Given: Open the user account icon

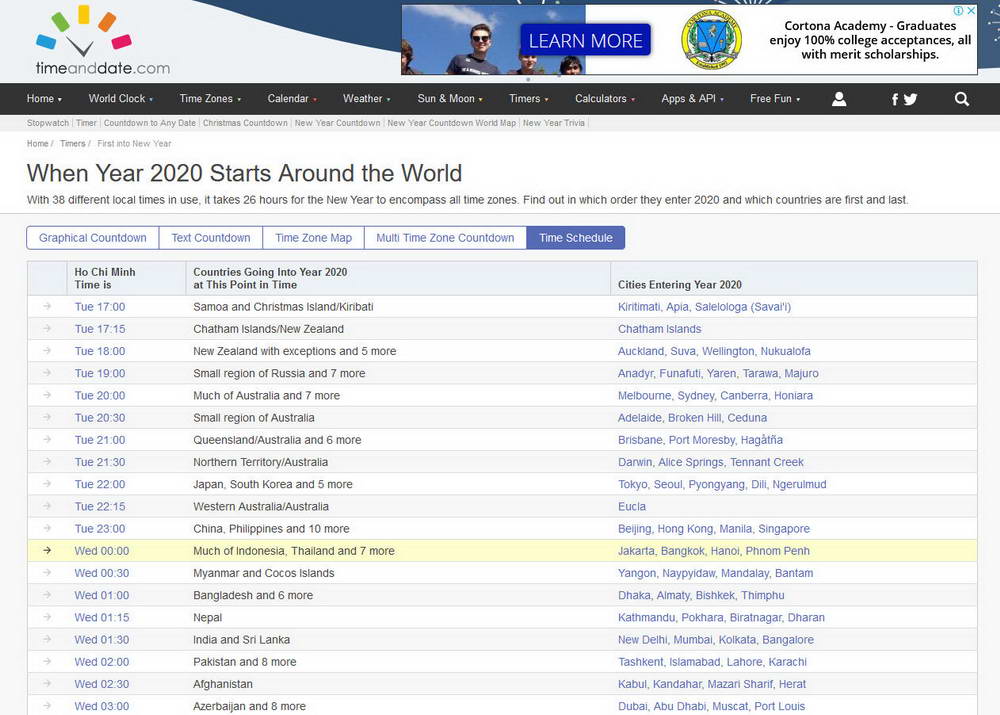Looking at the screenshot, I should coord(839,99).
